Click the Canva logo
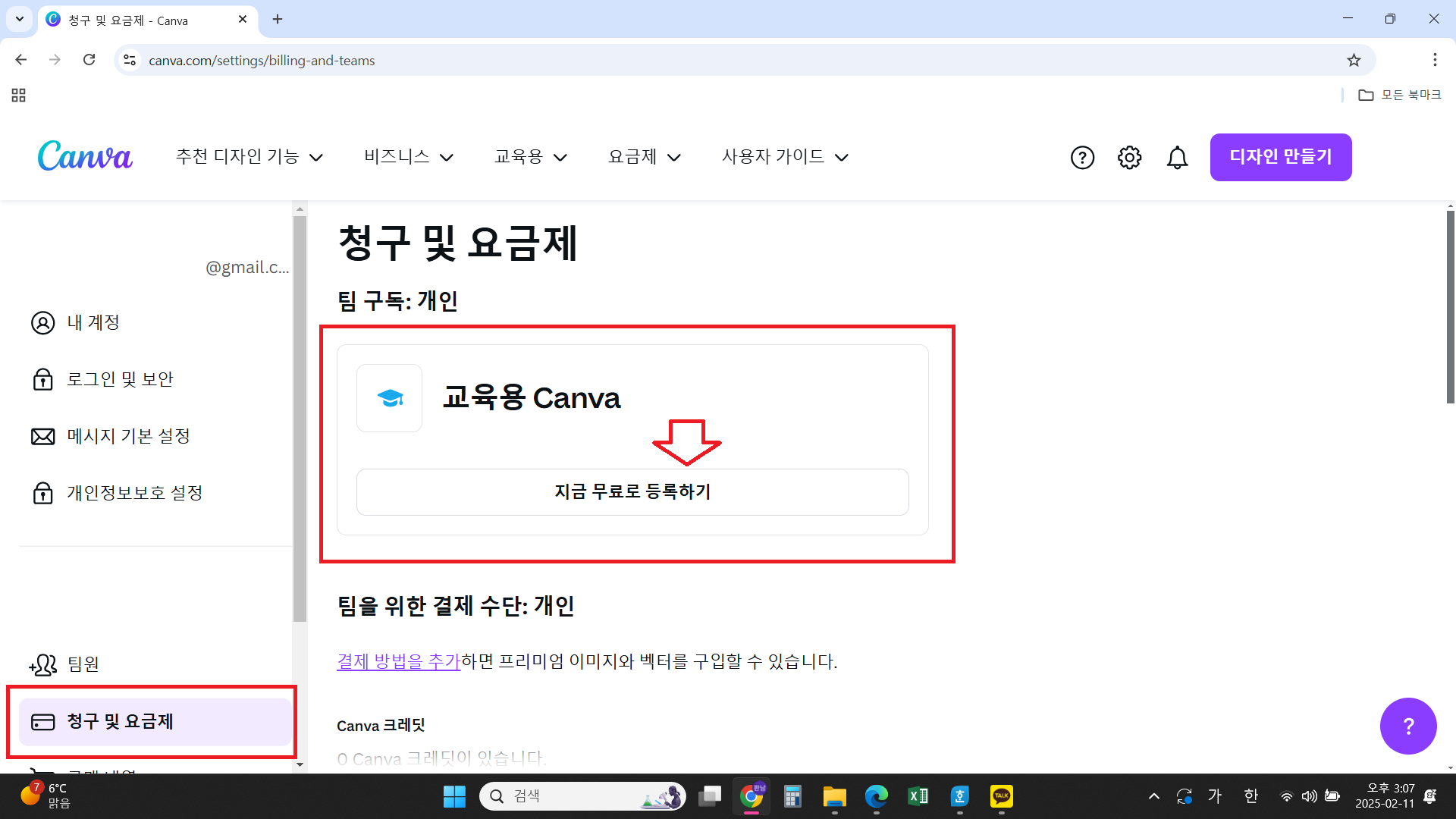Image resolution: width=1456 pixels, height=819 pixels. coord(84,156)
